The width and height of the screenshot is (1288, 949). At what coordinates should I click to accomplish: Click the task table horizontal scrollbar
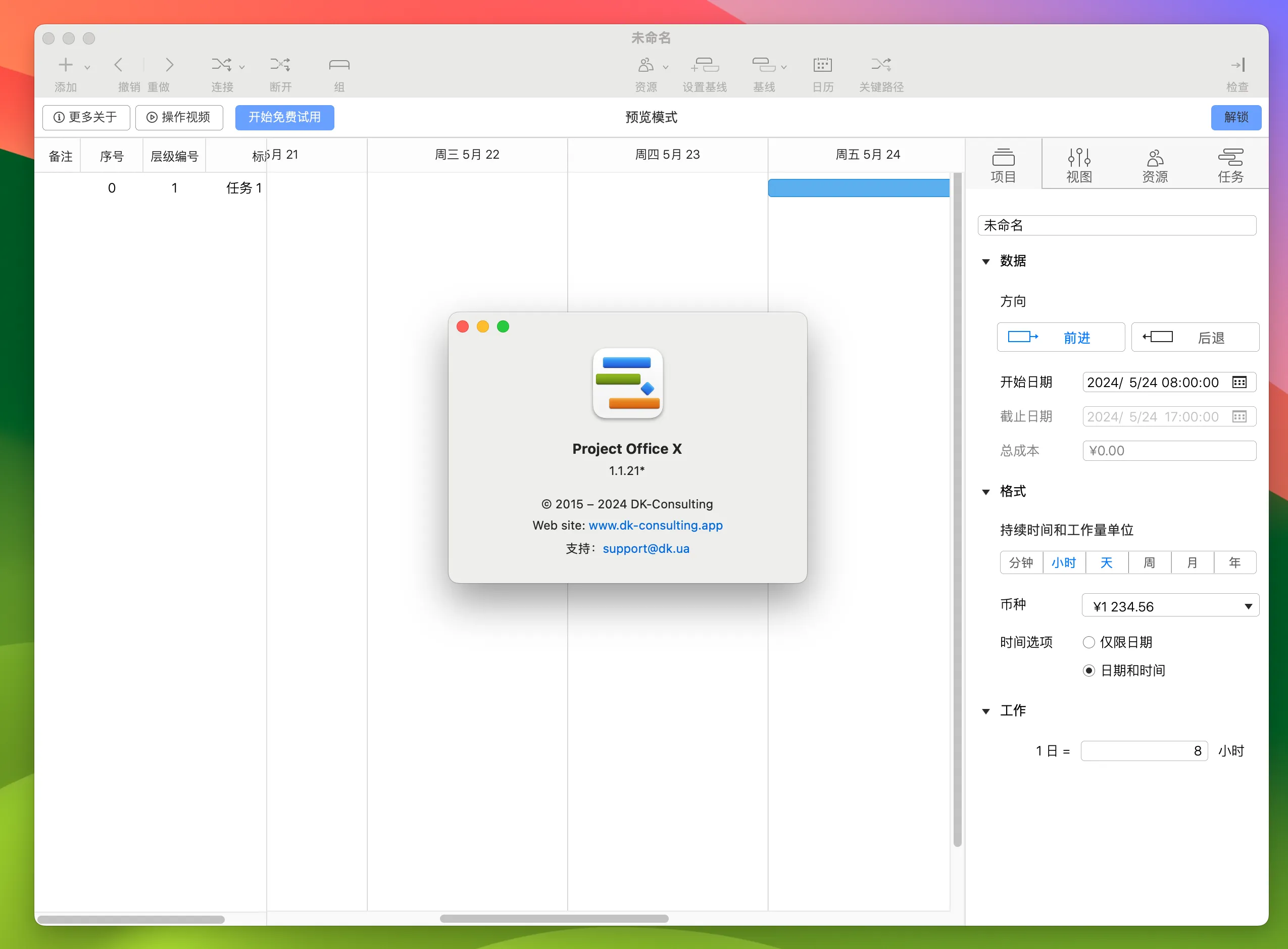coord(131,920)
